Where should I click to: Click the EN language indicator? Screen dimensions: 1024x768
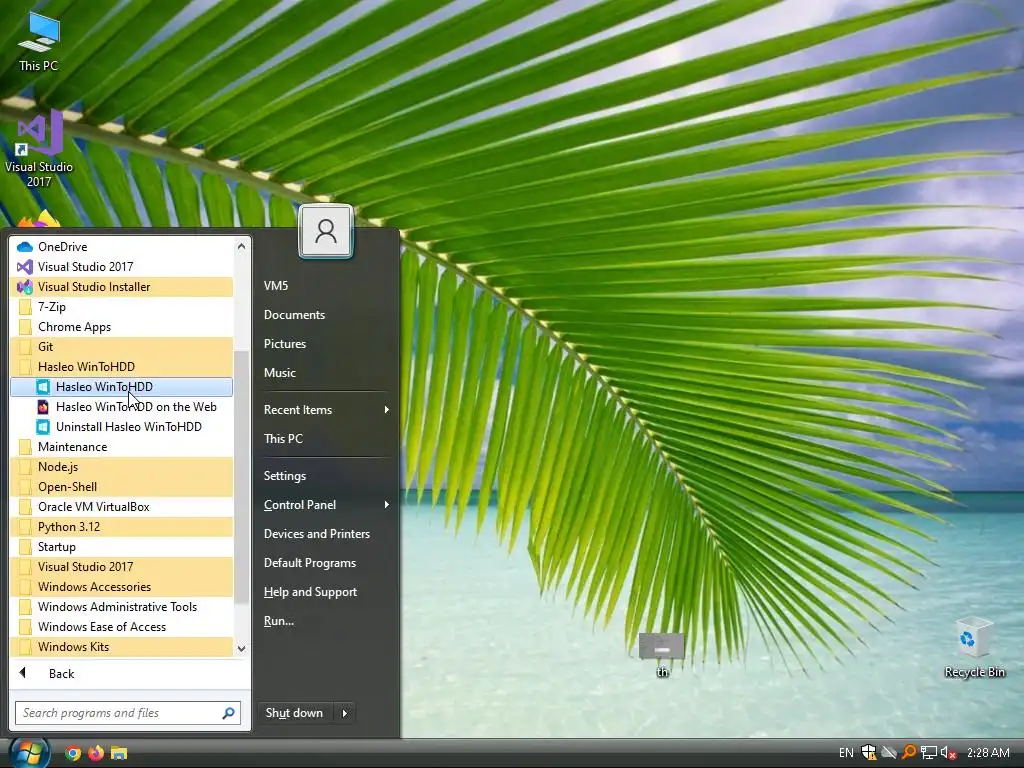point(846,752)
